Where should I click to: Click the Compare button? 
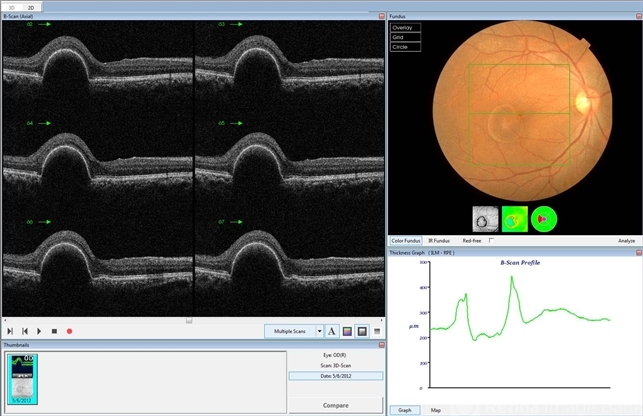click(335, 405)
